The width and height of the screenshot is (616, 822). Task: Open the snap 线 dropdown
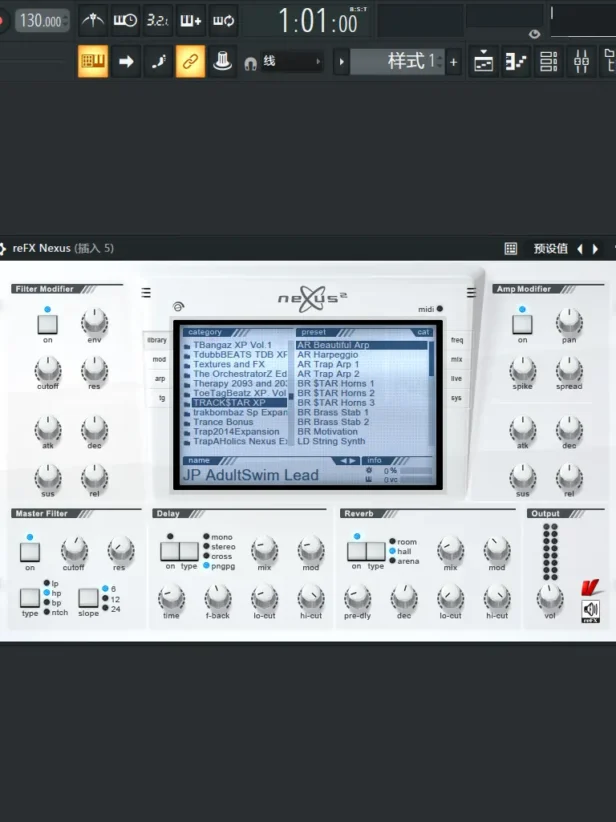click(291, 61)
